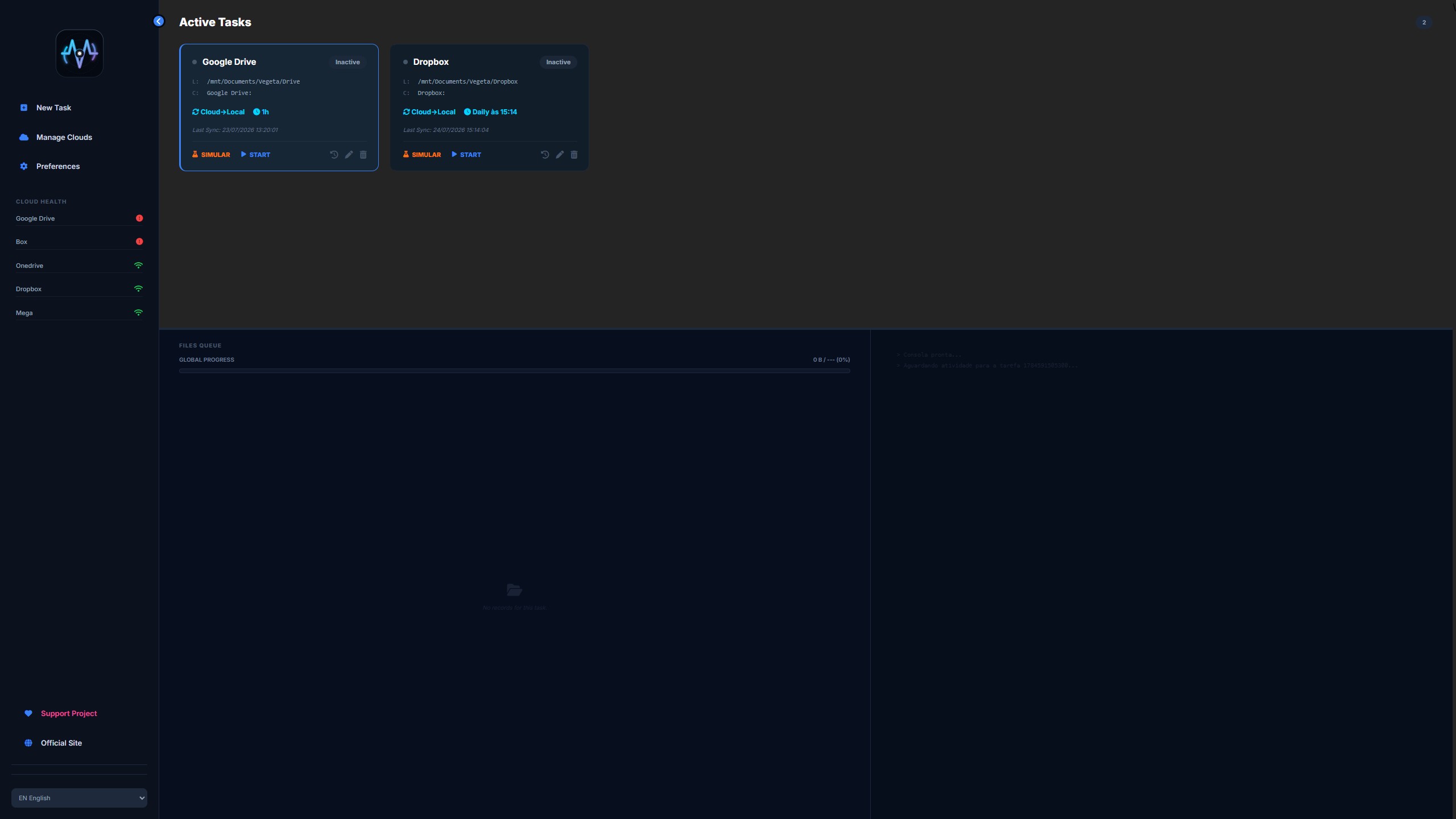Select Mega in Cloud Health

(x=79, y=313)
